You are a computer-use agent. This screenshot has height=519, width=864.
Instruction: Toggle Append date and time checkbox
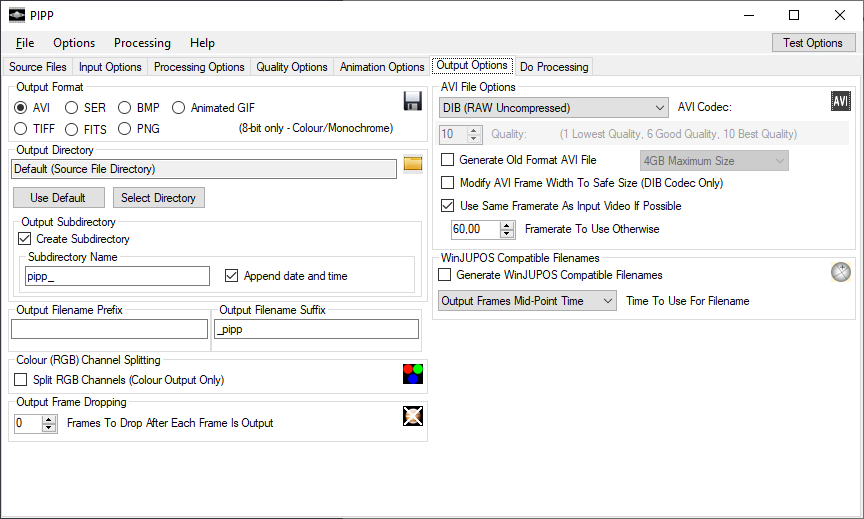pos(231,275)
